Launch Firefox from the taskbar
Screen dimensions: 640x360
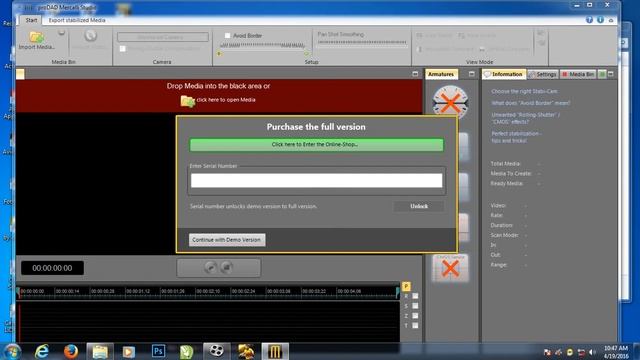coord(71,351)
